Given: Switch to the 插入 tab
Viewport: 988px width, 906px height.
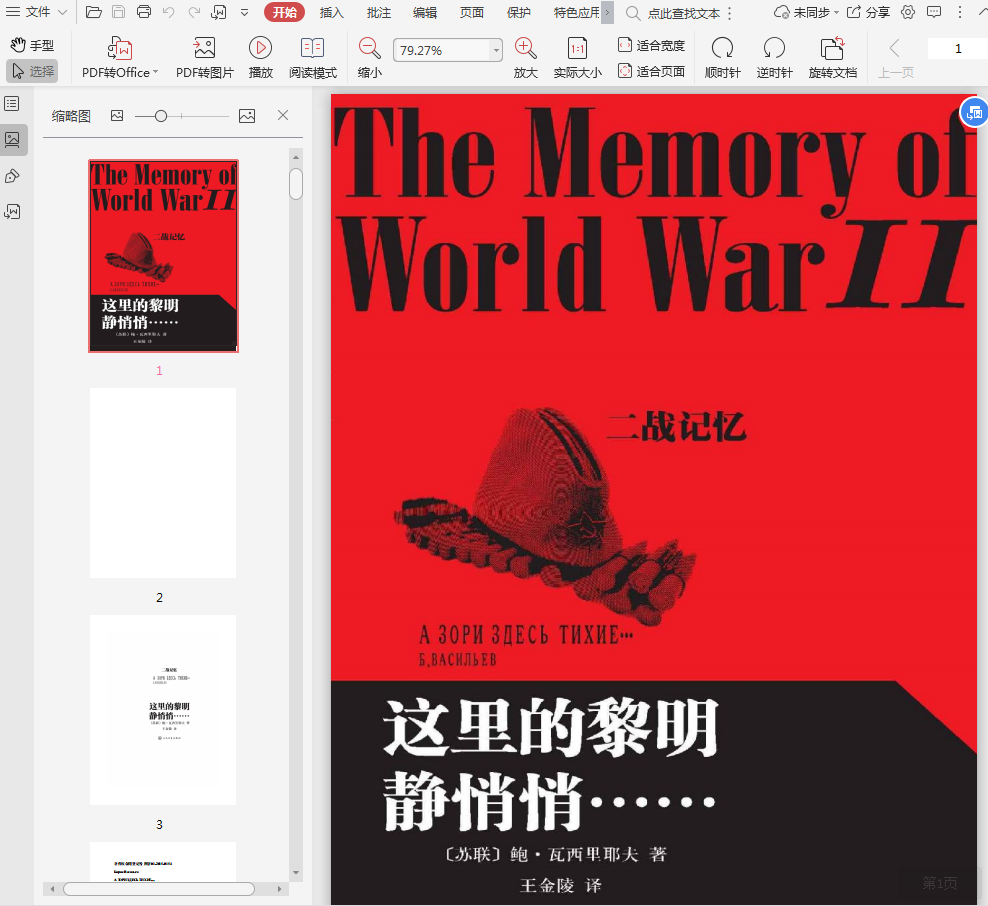Looking at the screenshot, I should pos(331,13).
